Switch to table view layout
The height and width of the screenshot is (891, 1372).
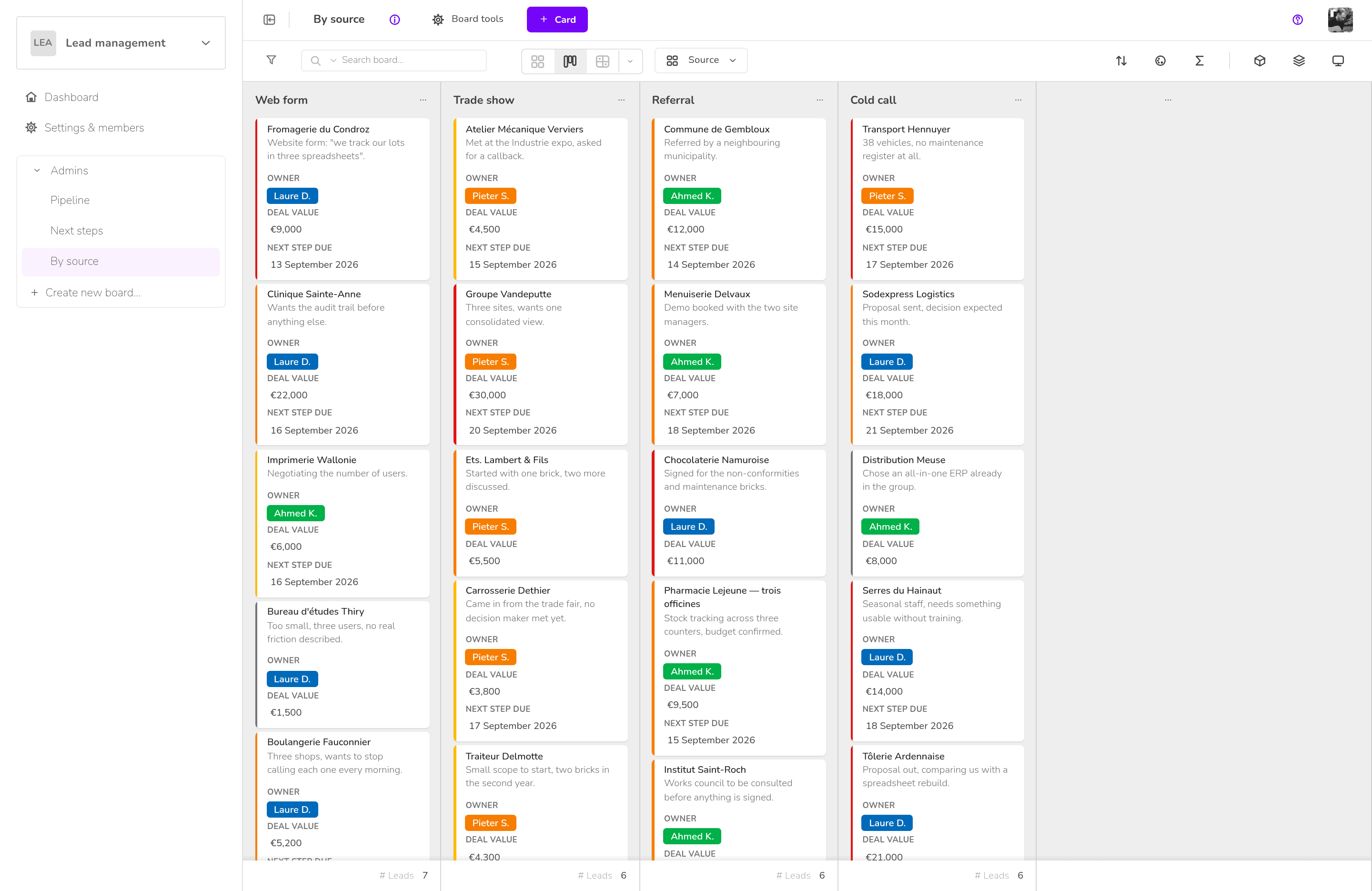pos(603,61)
